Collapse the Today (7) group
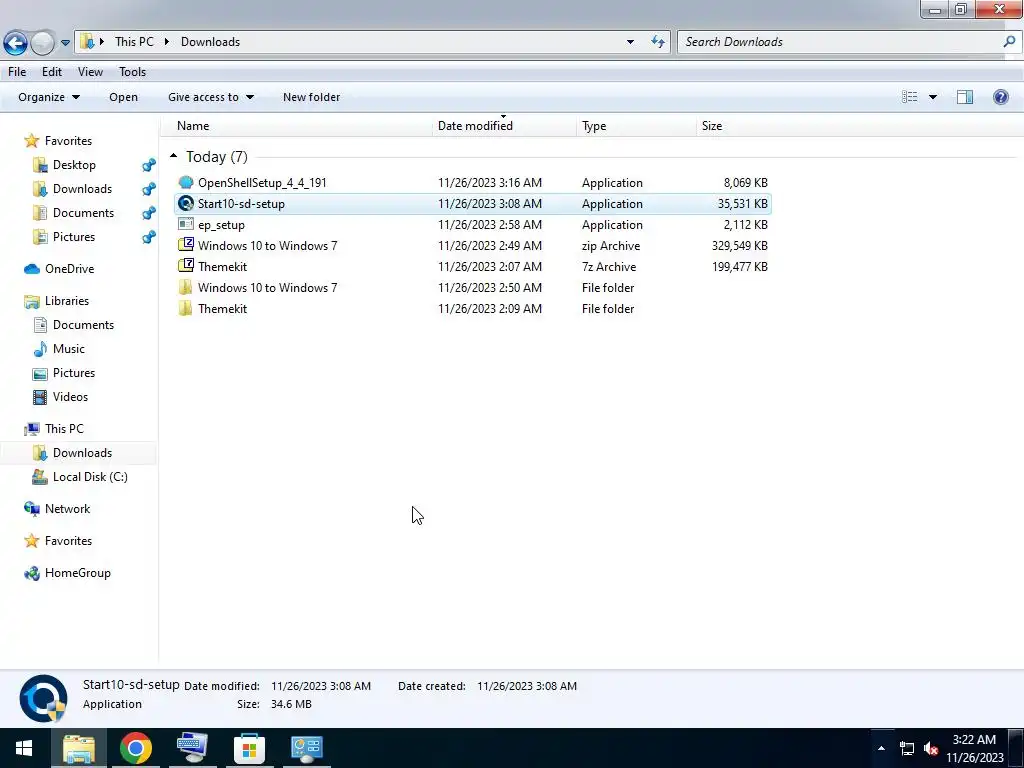Screen dimensions: 1024x768 click(x=174, y=156)
